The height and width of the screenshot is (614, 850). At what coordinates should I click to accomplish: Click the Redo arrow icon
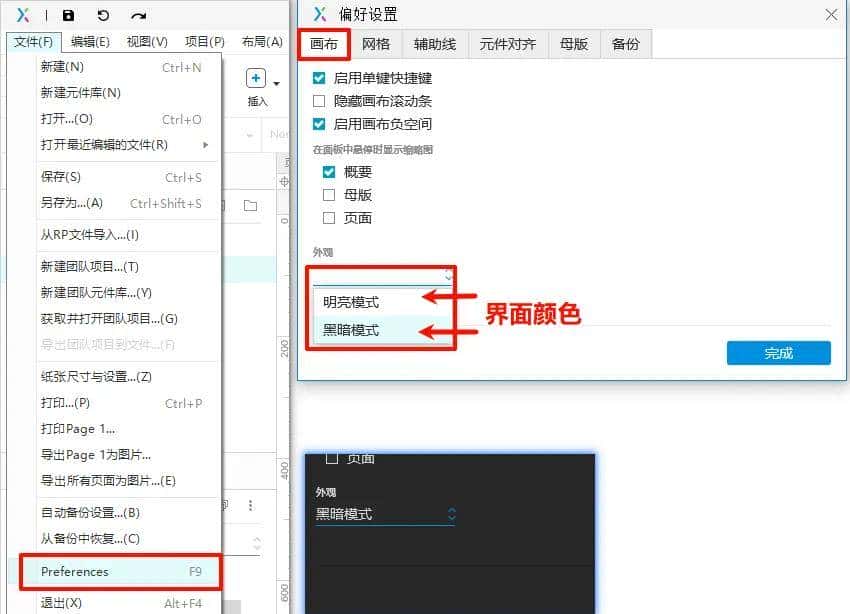[x=137, y=15]
